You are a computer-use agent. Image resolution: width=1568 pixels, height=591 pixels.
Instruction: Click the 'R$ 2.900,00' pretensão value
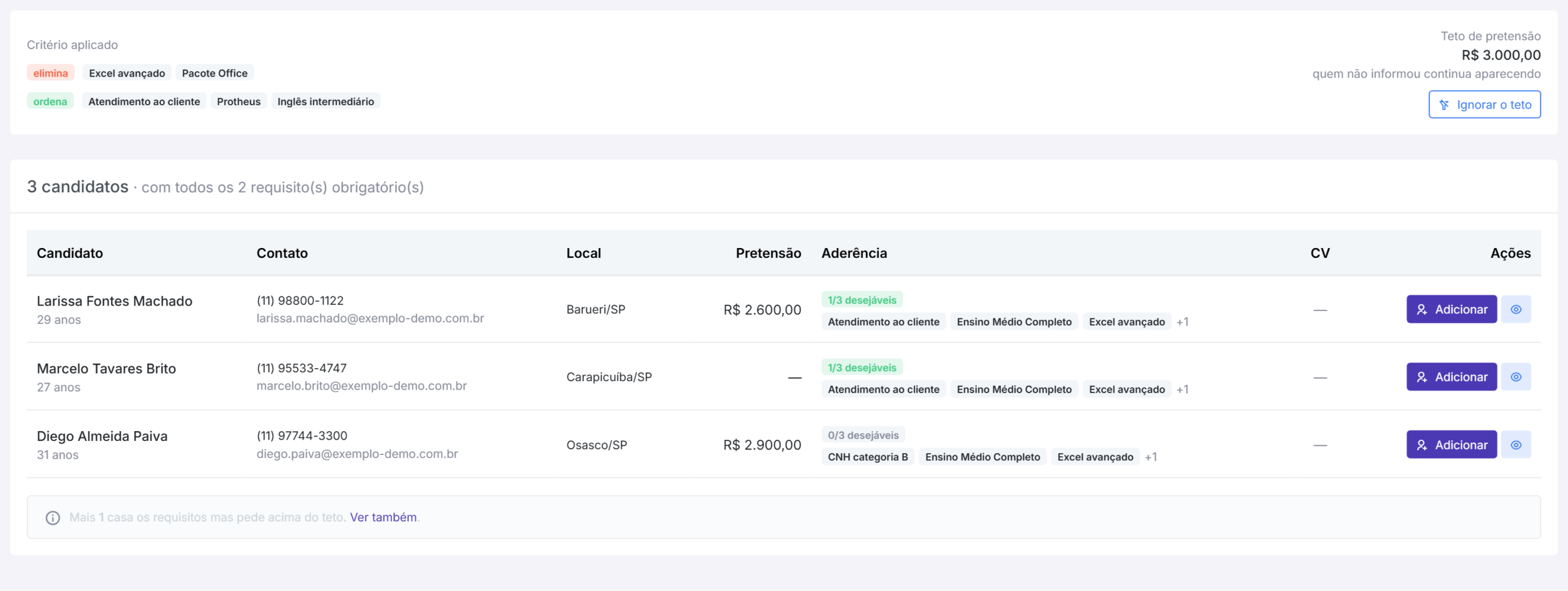pyautogui.click(x=762, y=445)
